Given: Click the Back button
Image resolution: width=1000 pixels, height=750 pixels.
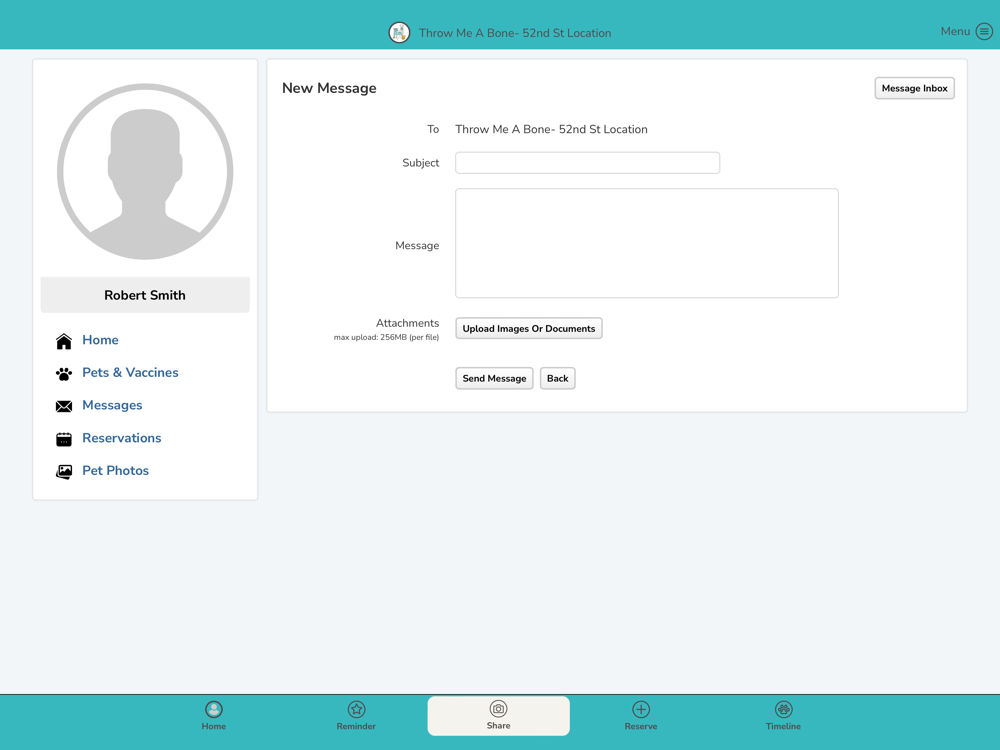Looking at the screenshot, I should (557, 378).
